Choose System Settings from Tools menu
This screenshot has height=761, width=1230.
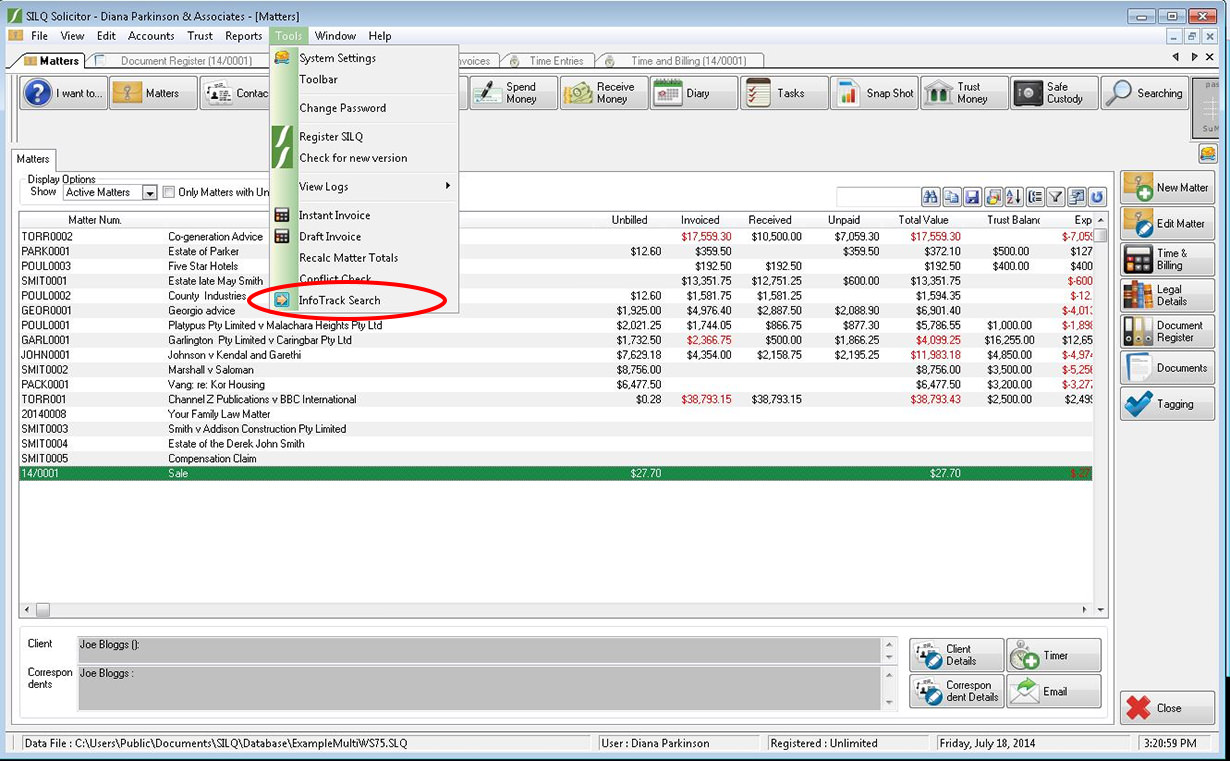[364, 58]
